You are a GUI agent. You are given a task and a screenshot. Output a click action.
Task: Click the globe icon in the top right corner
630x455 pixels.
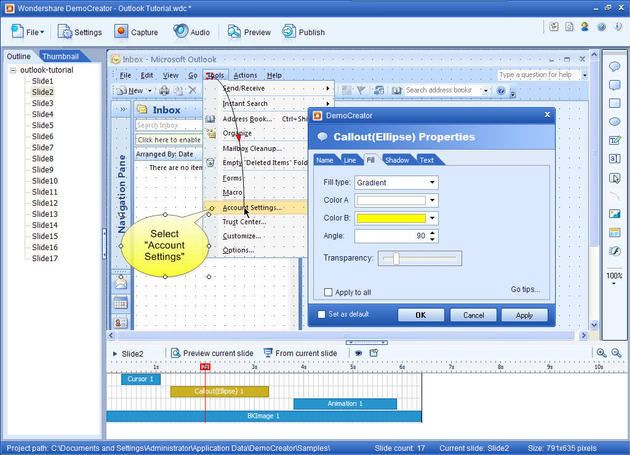coord(601,27)
